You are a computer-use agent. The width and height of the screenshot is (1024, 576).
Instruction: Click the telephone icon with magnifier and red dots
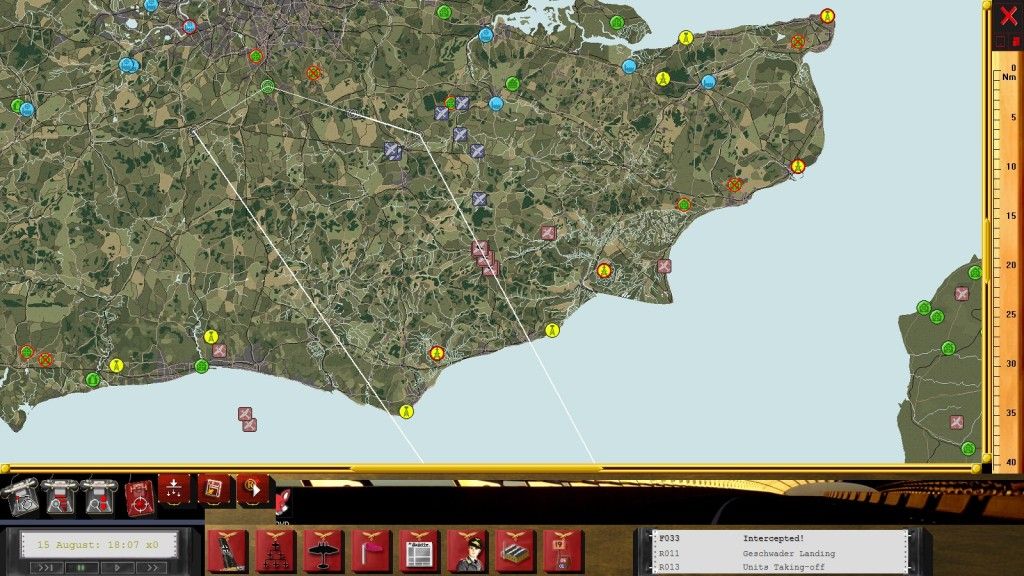tap(99, 498)
